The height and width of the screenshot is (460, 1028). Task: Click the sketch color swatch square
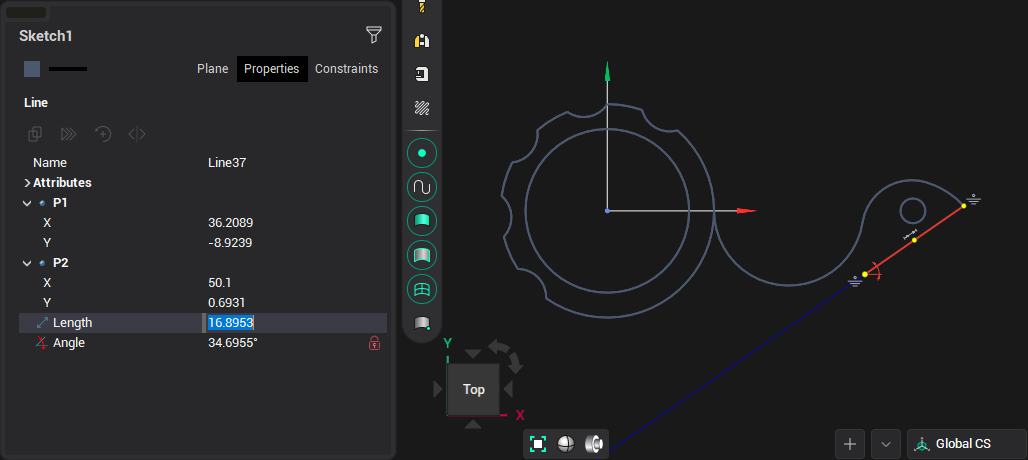[x=32, y=69]
